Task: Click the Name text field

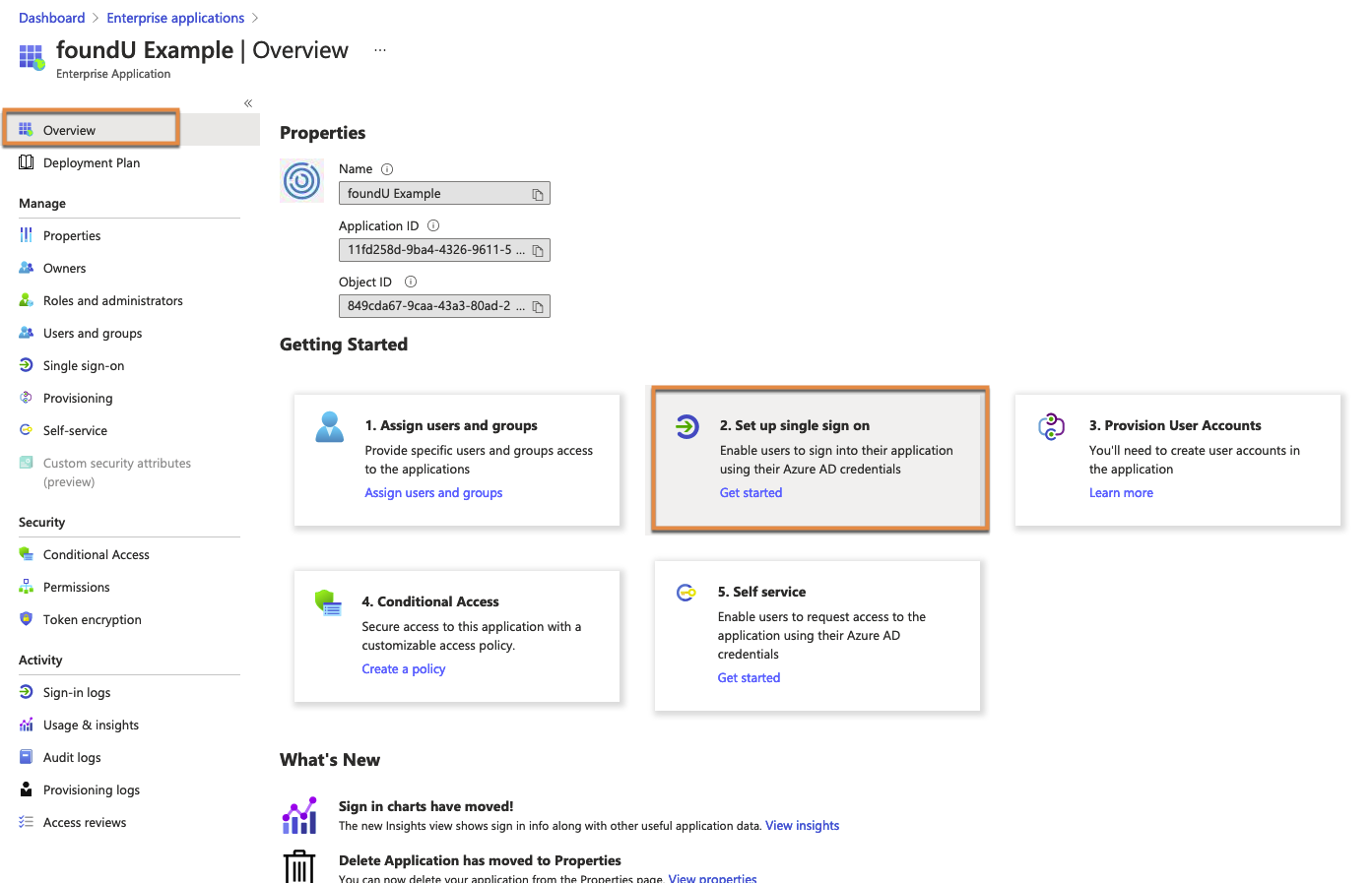Action: point(433,194)
